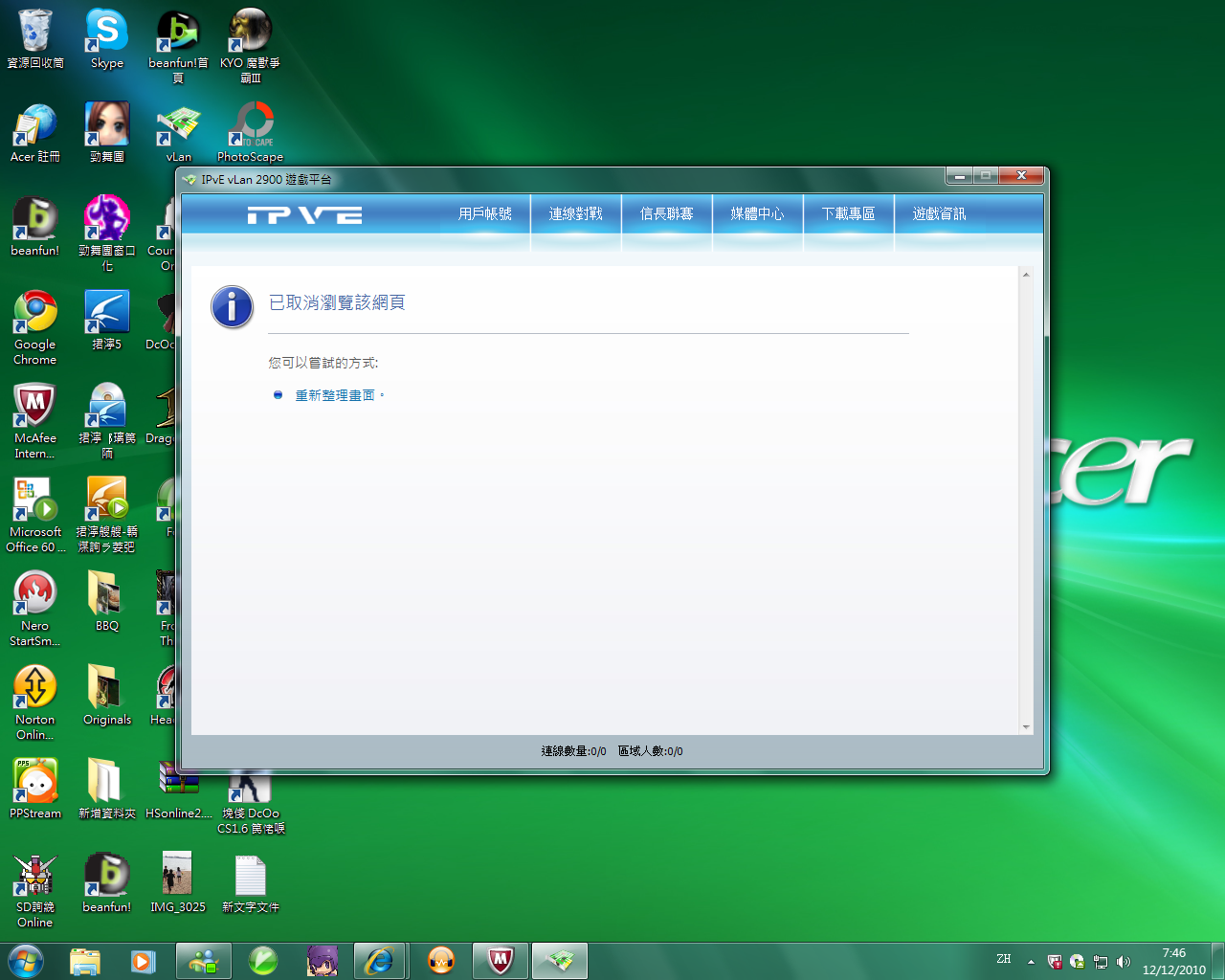Image resolution: width=1225 pixels, height=980 pixels.
Task: Open the Windows Start button
Action: coord(26,960)
